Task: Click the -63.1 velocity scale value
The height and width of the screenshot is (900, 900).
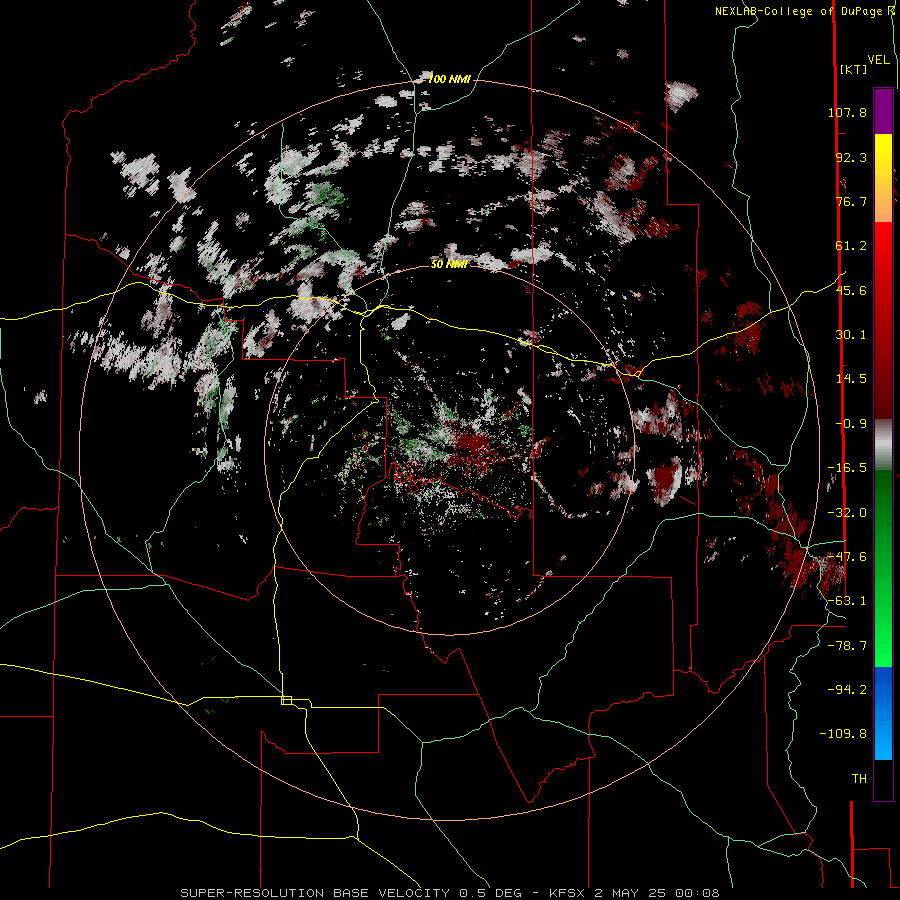Action: tap(847, 601)
